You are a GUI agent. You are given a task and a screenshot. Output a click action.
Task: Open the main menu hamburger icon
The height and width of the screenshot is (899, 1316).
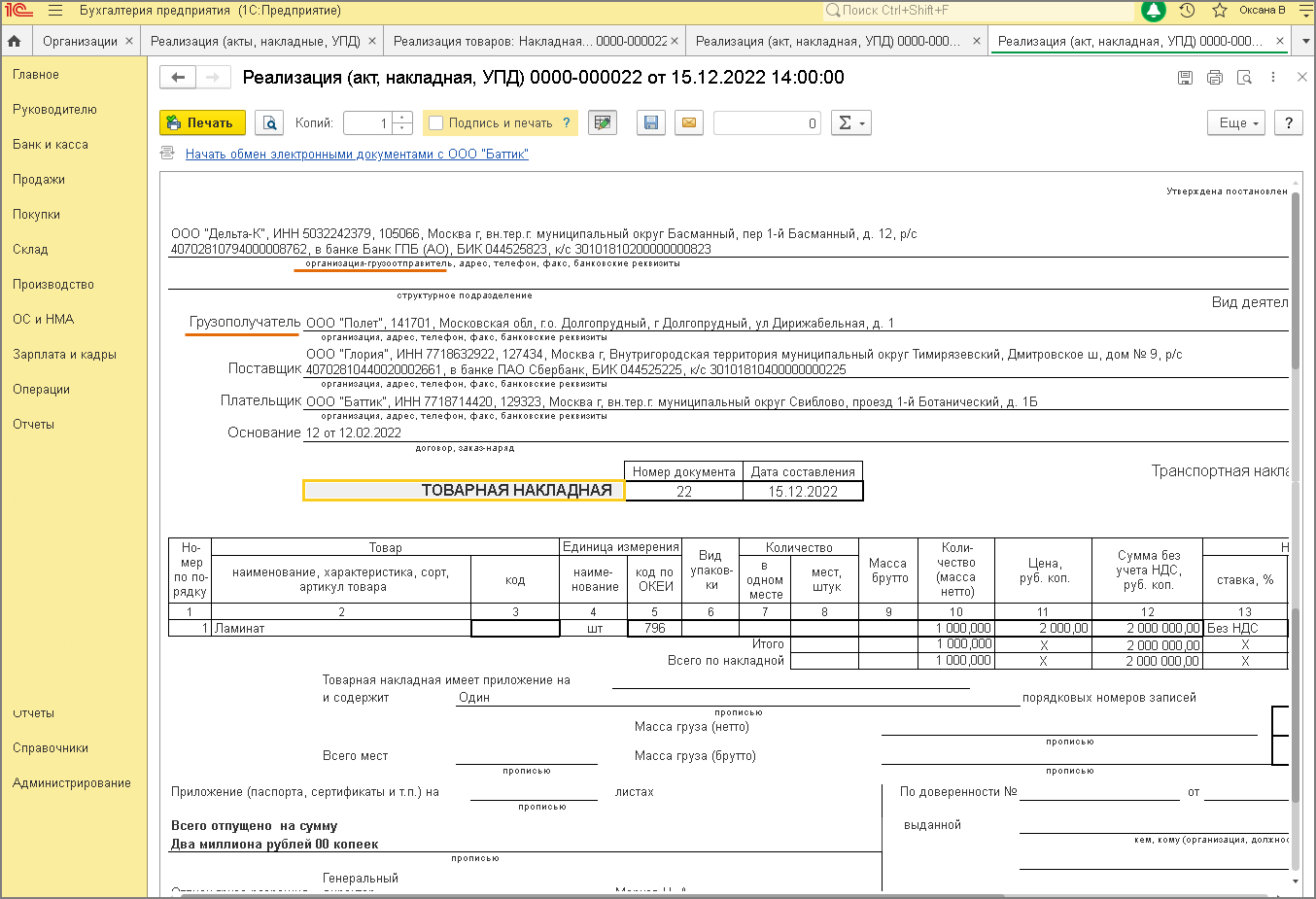pos(54,11)
